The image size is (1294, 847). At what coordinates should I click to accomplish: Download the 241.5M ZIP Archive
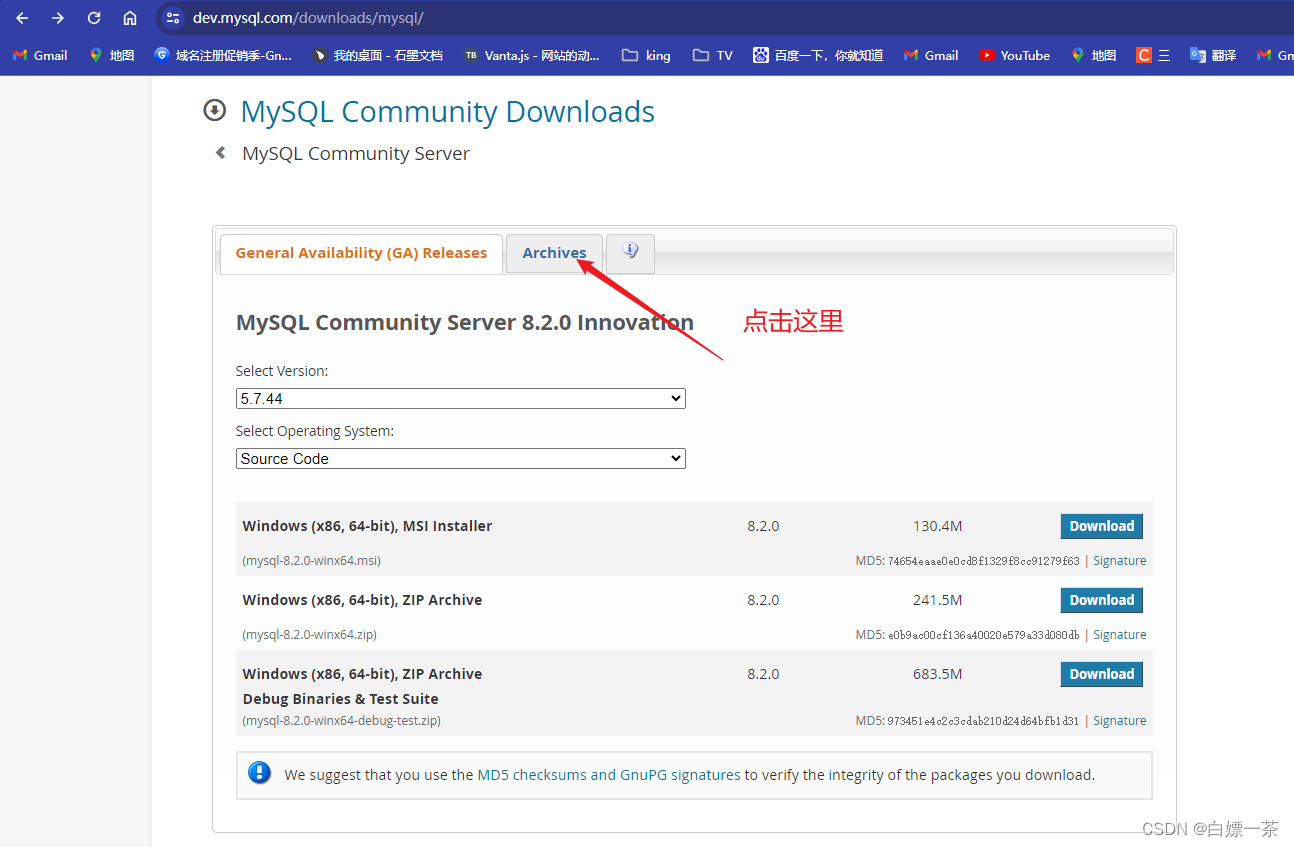click(1101, 600)
